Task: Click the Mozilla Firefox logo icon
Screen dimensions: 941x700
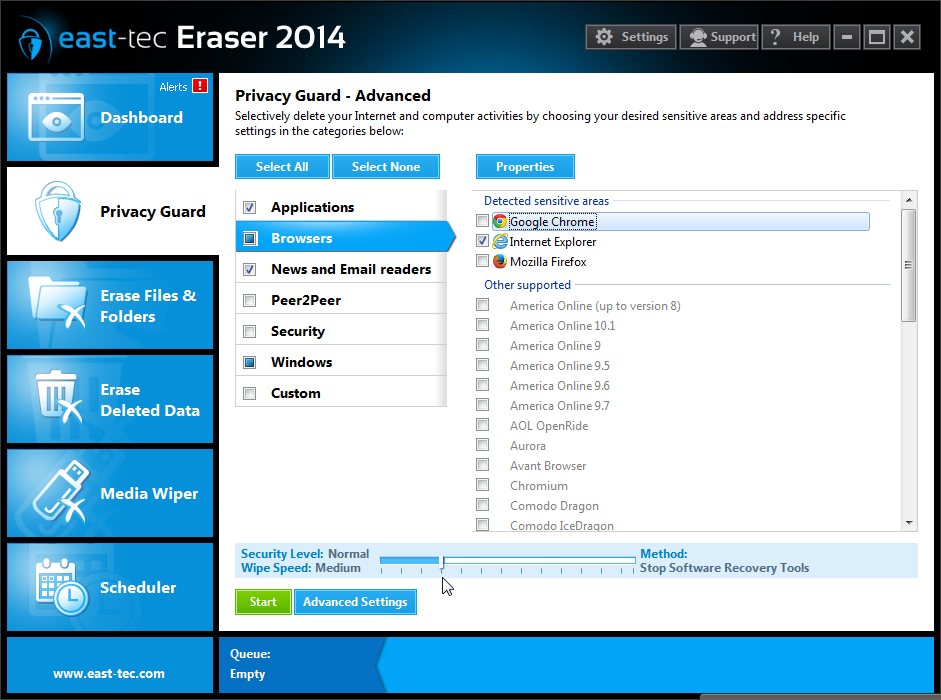Action: click(500, 261)
